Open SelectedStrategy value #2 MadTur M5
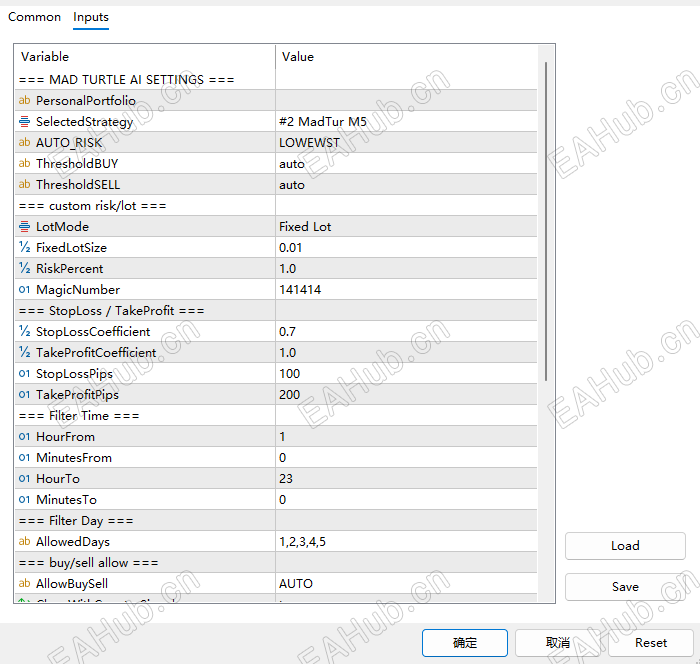 pos(406,121)
